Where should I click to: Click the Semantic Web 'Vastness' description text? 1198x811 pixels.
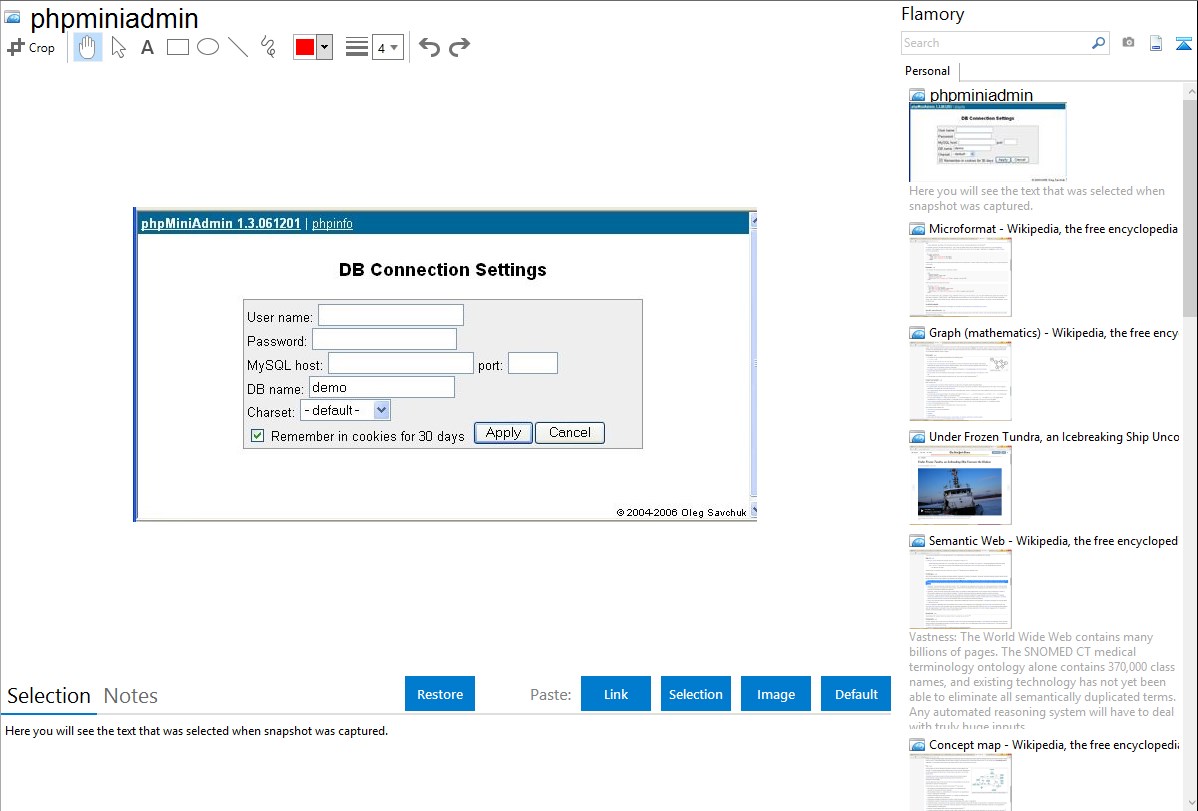pyautogui.click(x=1043, y=681)
